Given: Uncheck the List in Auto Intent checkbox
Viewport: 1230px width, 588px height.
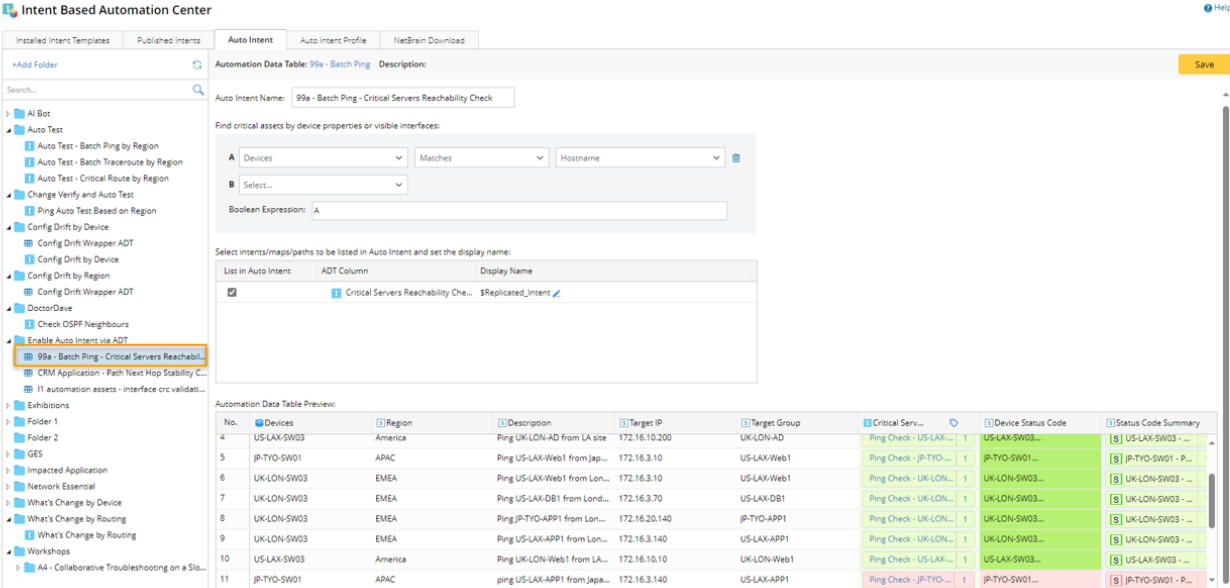Looking at the screenshot, I should (x=232, y=293).
